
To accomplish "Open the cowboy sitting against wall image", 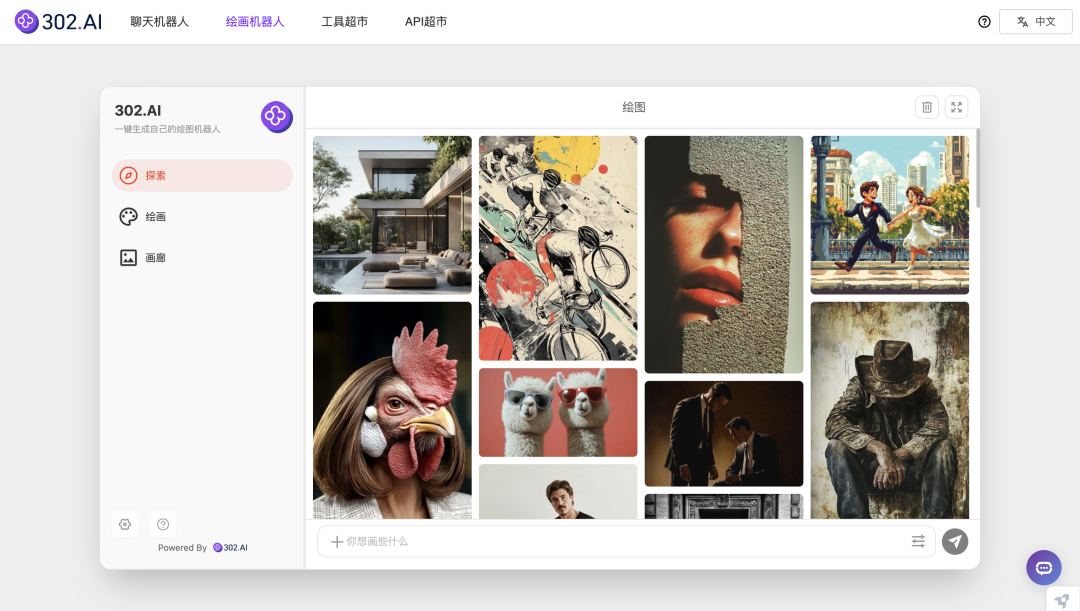I will (x=890, y=411).
